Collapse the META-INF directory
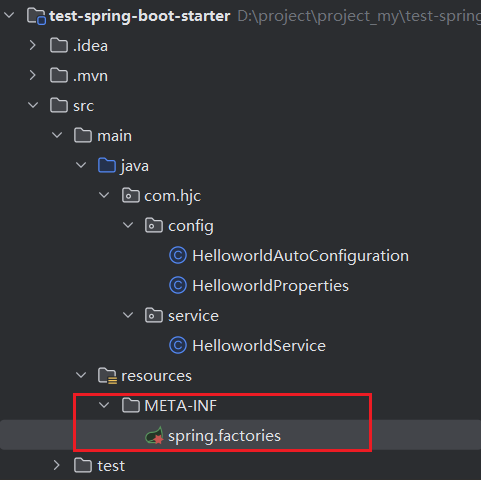This screenshot has width=481, height=480. point(104,405)
